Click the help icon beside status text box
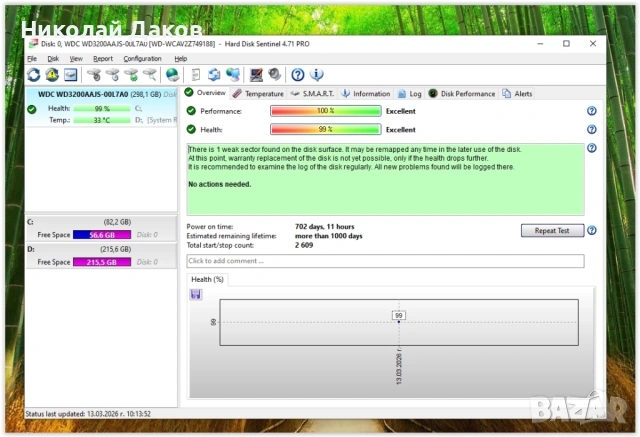This screenshot has height=437, width=640. (x=591, y=149)
